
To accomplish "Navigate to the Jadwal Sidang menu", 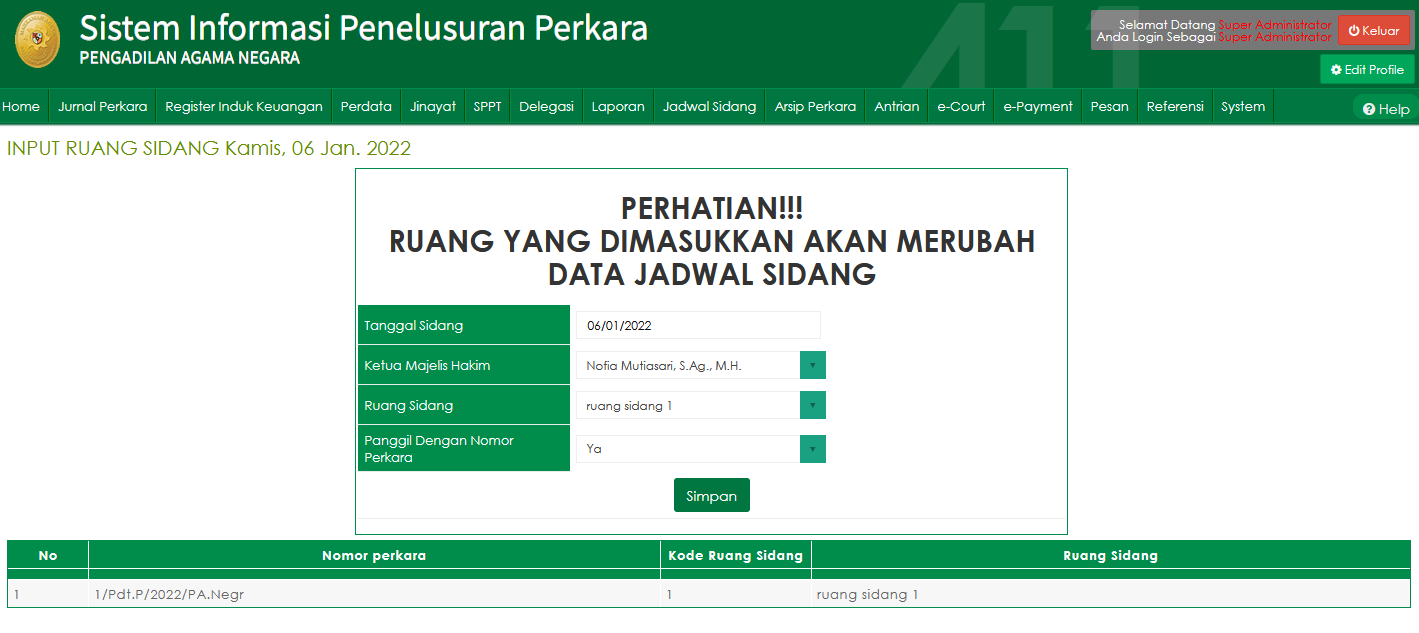I will 709,105.
